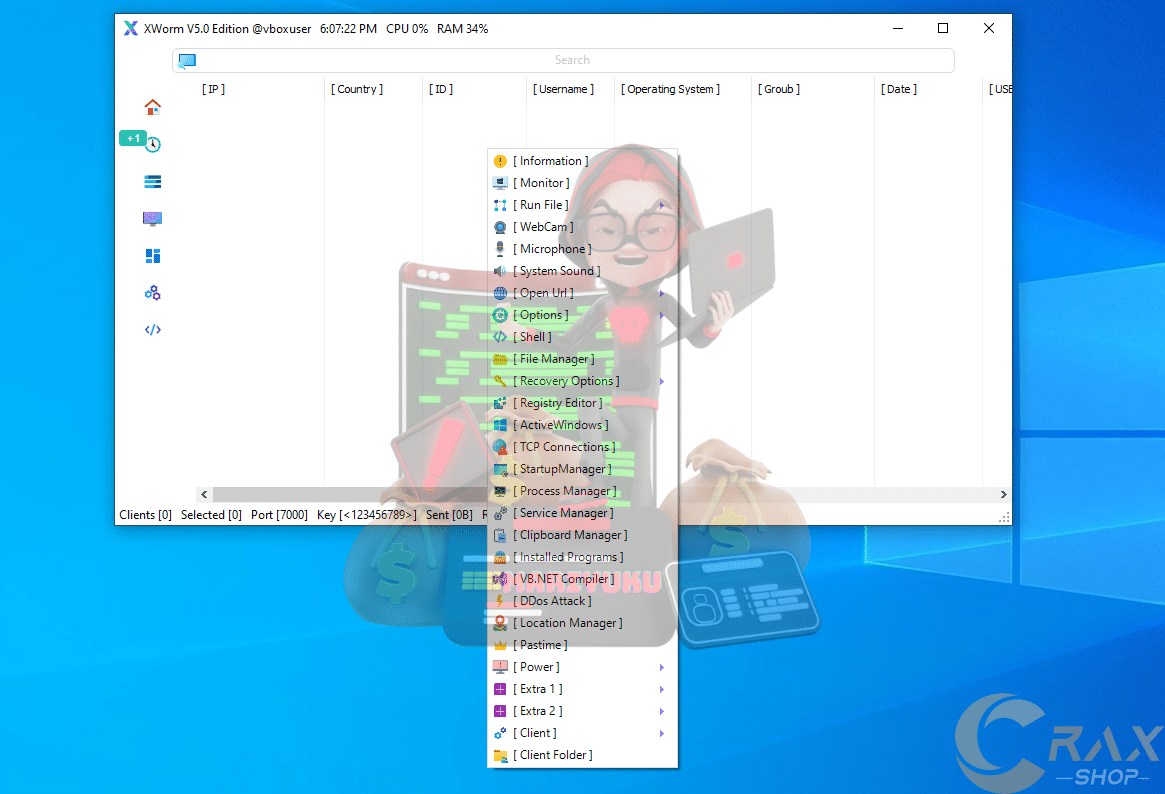Select the stacked bars sidebar icon
The height and width of the screenshot is (794, 1165).
click(x=152, y=182)
